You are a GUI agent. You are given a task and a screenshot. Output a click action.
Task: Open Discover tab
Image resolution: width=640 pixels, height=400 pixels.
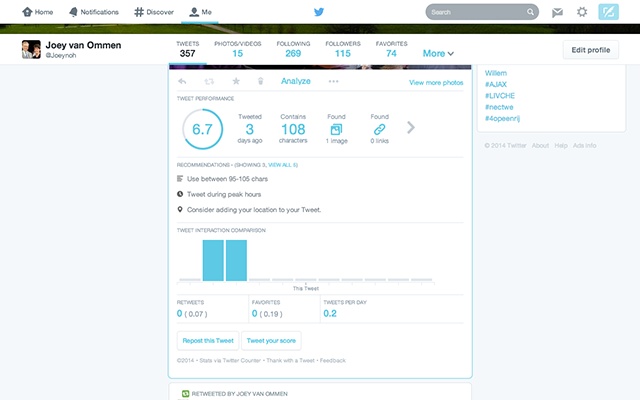click(x=154, y=12)
